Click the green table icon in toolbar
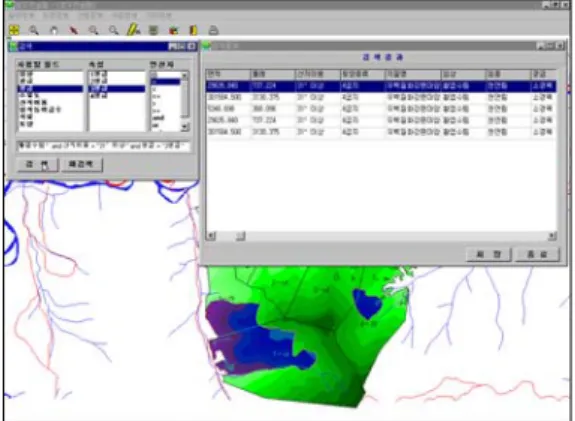 [153, 30]
